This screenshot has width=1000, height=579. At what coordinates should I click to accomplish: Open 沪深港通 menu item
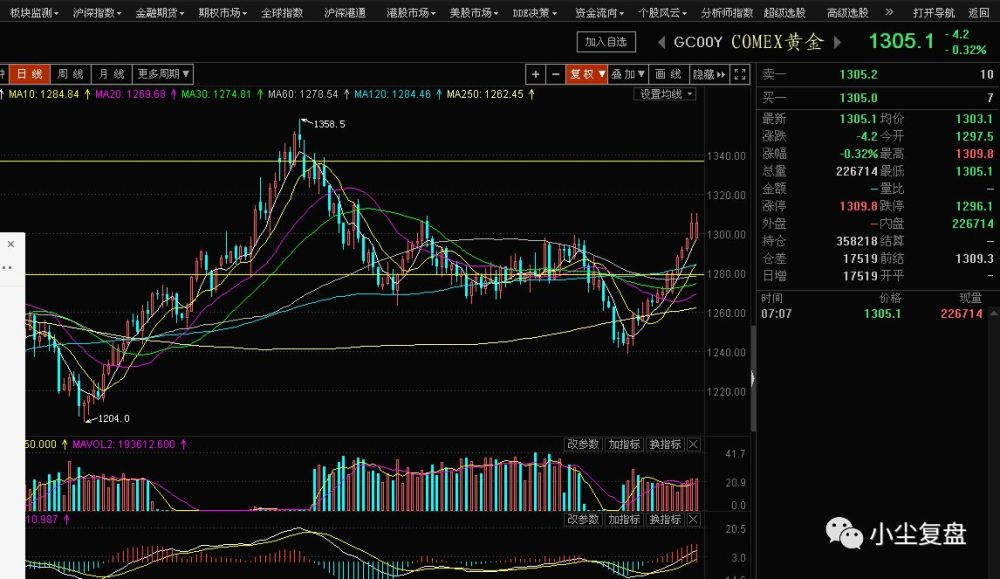pos(345,12)
